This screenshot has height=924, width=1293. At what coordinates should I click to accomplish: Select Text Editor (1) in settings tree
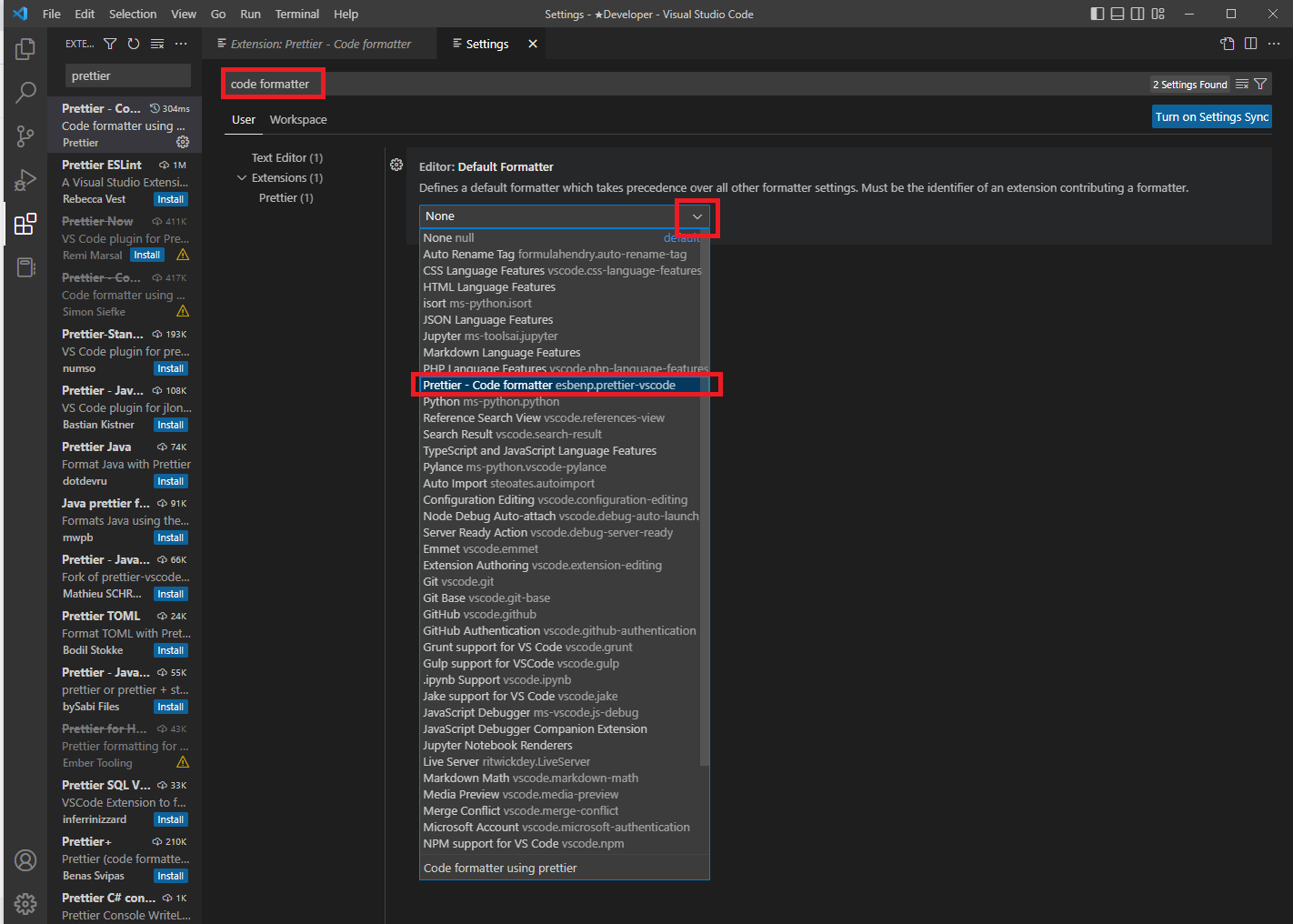(287, 157)
